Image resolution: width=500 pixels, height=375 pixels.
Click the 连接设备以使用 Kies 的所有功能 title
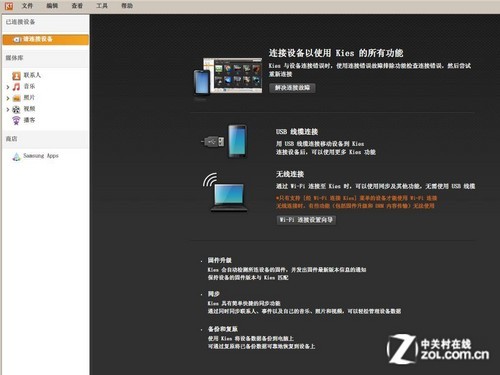coord(336,53)
